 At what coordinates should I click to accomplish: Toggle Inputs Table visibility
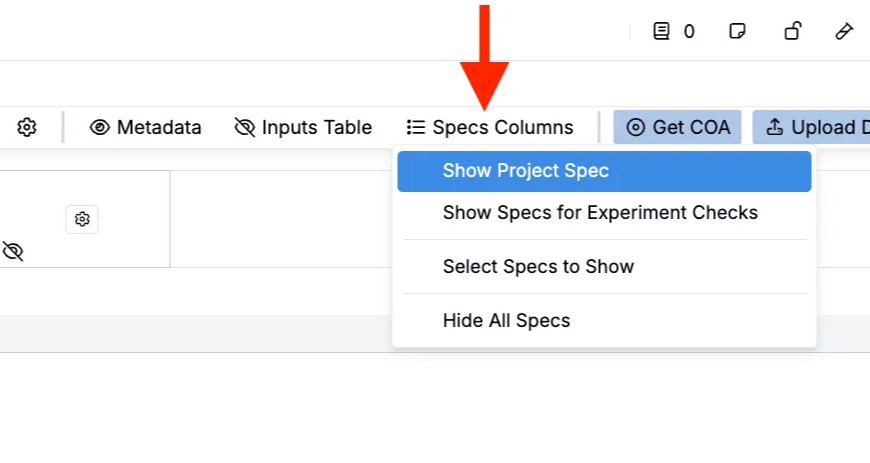pyautogui.click(x=303, y=127)
